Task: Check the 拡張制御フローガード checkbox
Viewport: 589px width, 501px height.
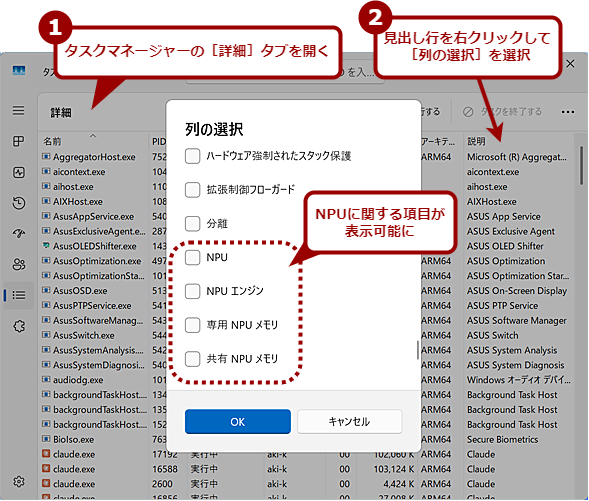Action: [192, 190]
